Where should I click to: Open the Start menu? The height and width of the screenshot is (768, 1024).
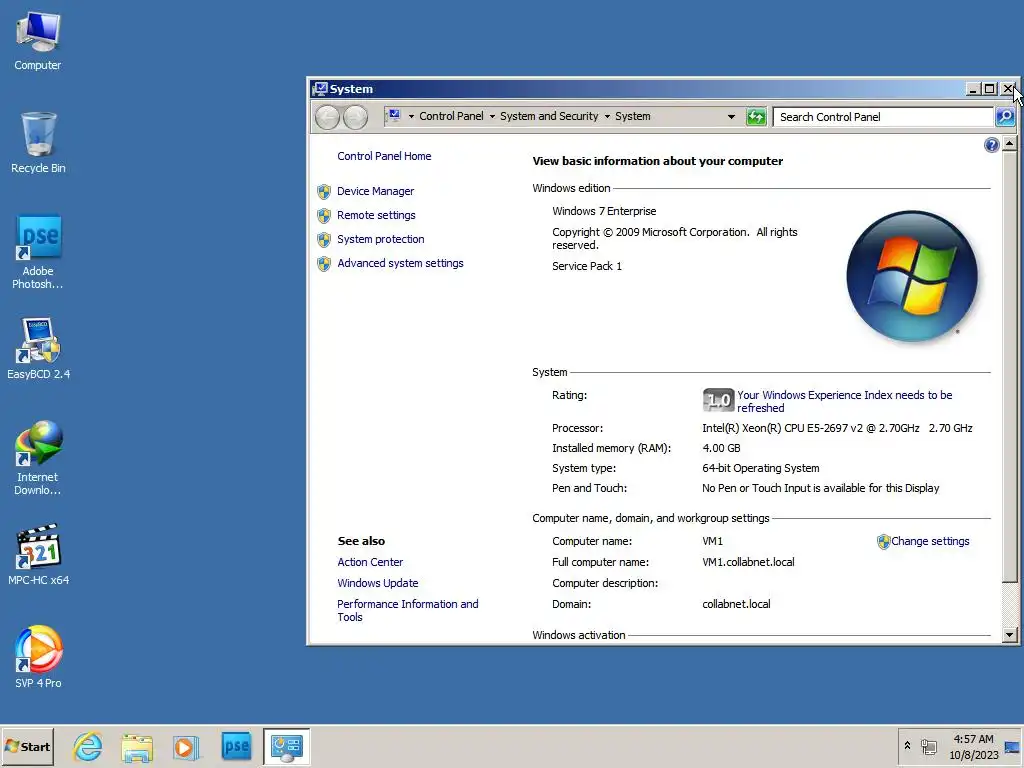click(27, 746)
